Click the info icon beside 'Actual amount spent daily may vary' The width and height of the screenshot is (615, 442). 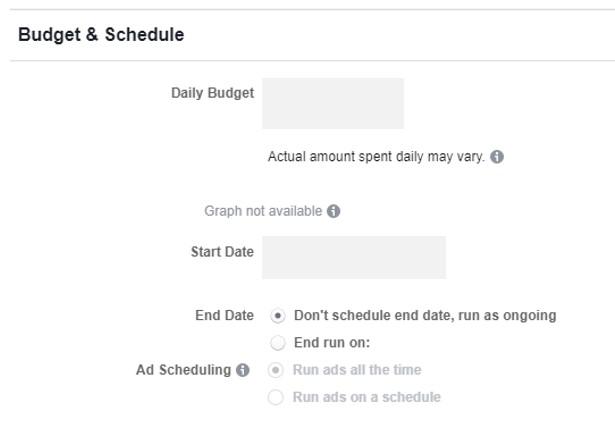[497, 157]
